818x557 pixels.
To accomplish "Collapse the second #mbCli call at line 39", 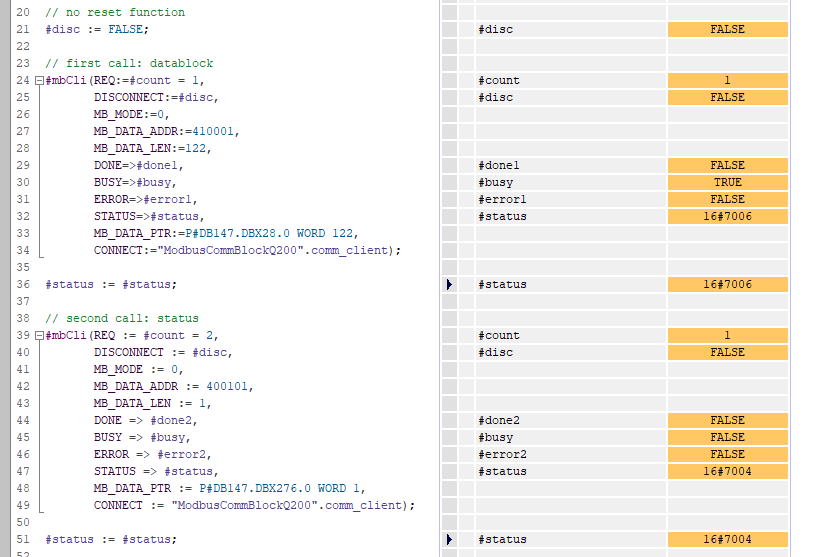I will tap(38, 335).
